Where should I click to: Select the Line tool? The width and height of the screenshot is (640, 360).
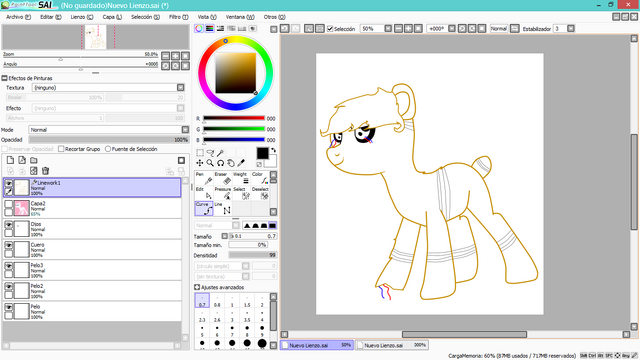pyautogui.click(x=222, y=209)
